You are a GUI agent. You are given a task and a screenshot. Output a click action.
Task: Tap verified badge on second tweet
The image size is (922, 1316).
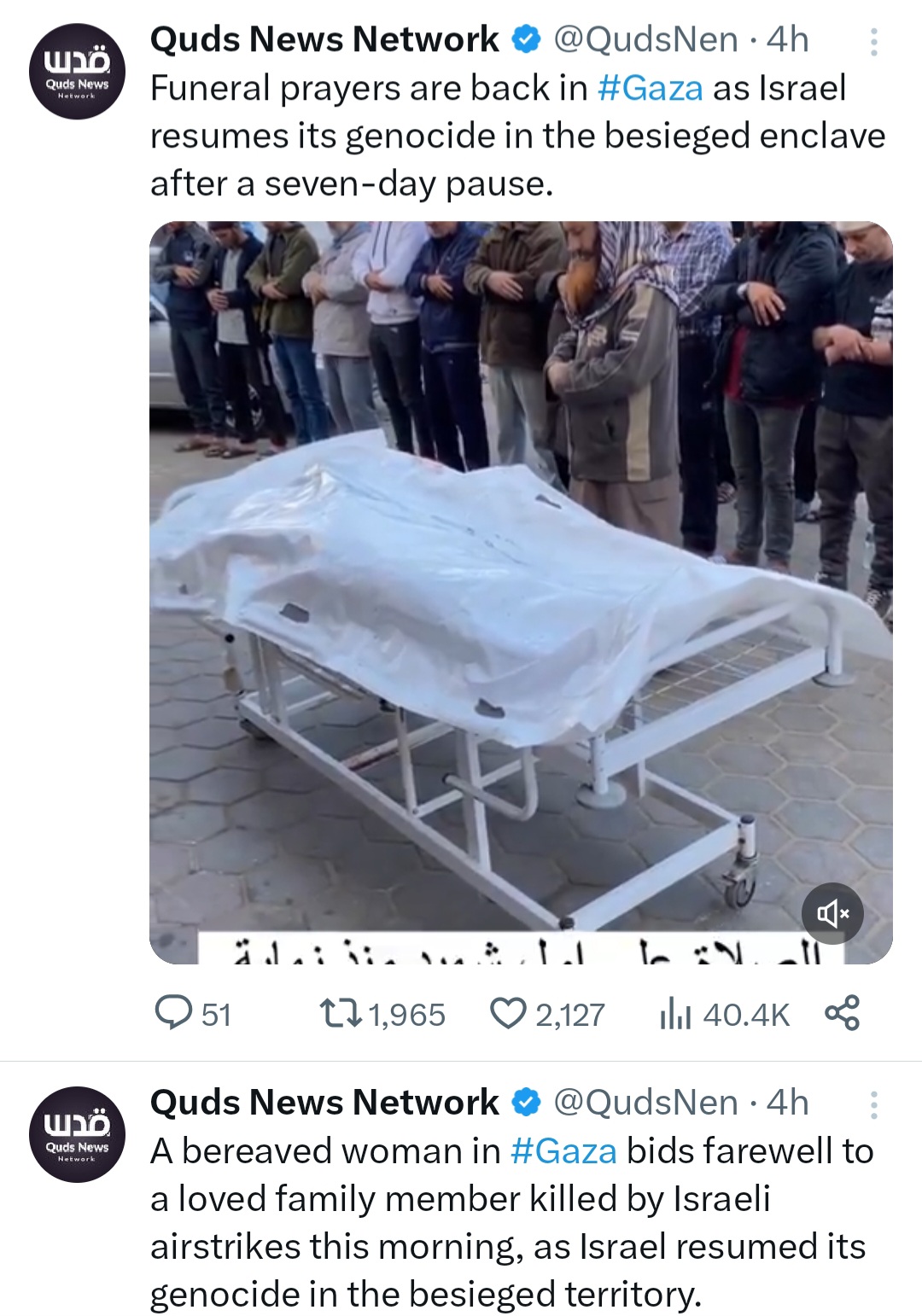[x=526, y=1103]
